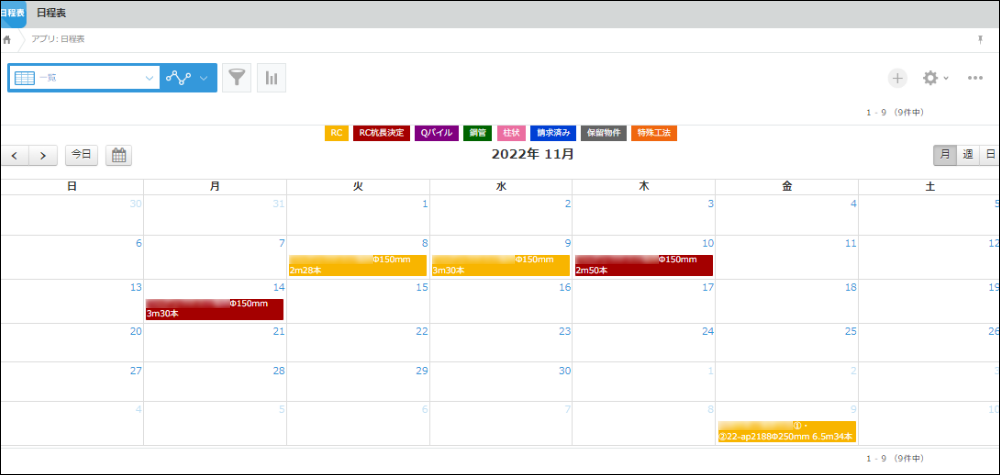Select the 日程表 tab at top left
1000x475 pixels.
pyautogui.click(x=13, y=12)
